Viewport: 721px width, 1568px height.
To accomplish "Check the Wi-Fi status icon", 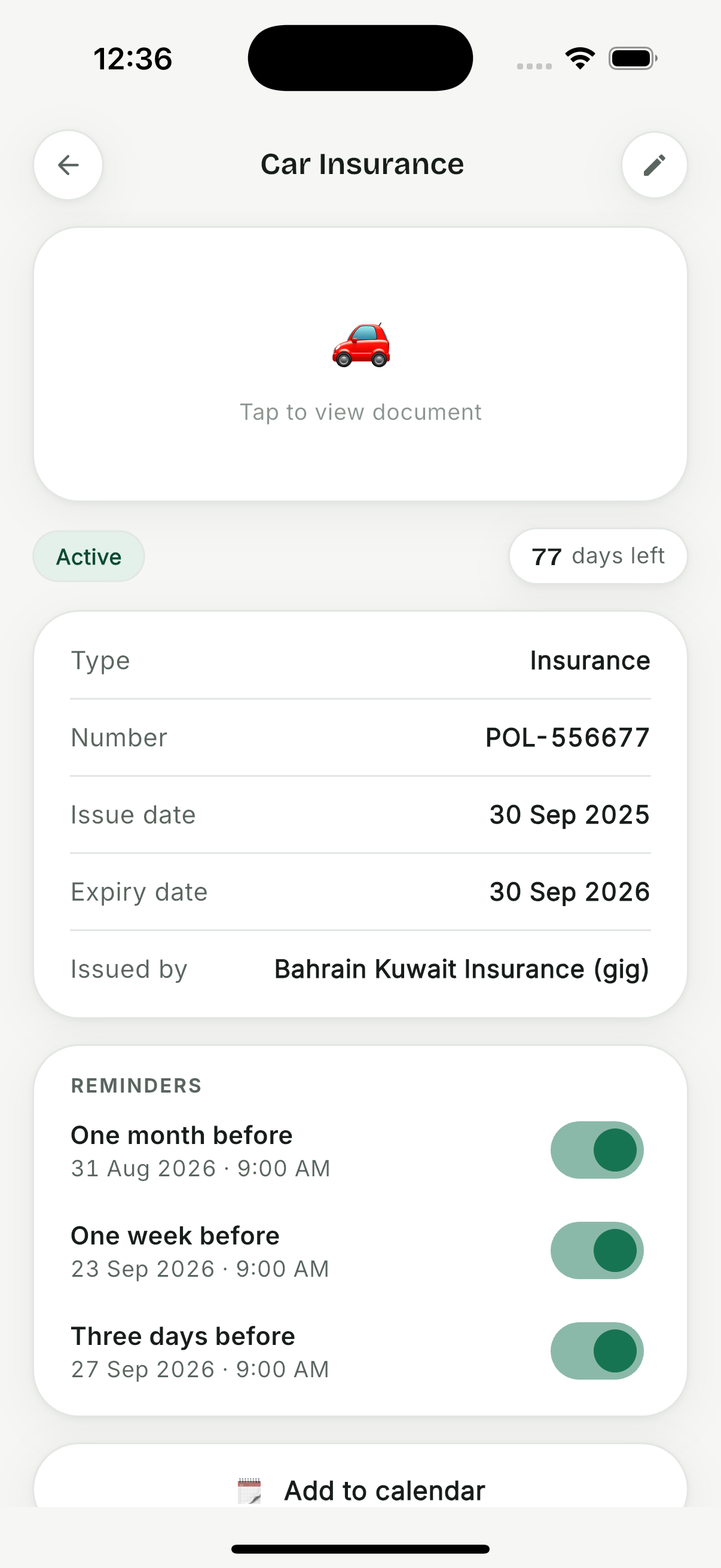I will click(x=580, y=59).
